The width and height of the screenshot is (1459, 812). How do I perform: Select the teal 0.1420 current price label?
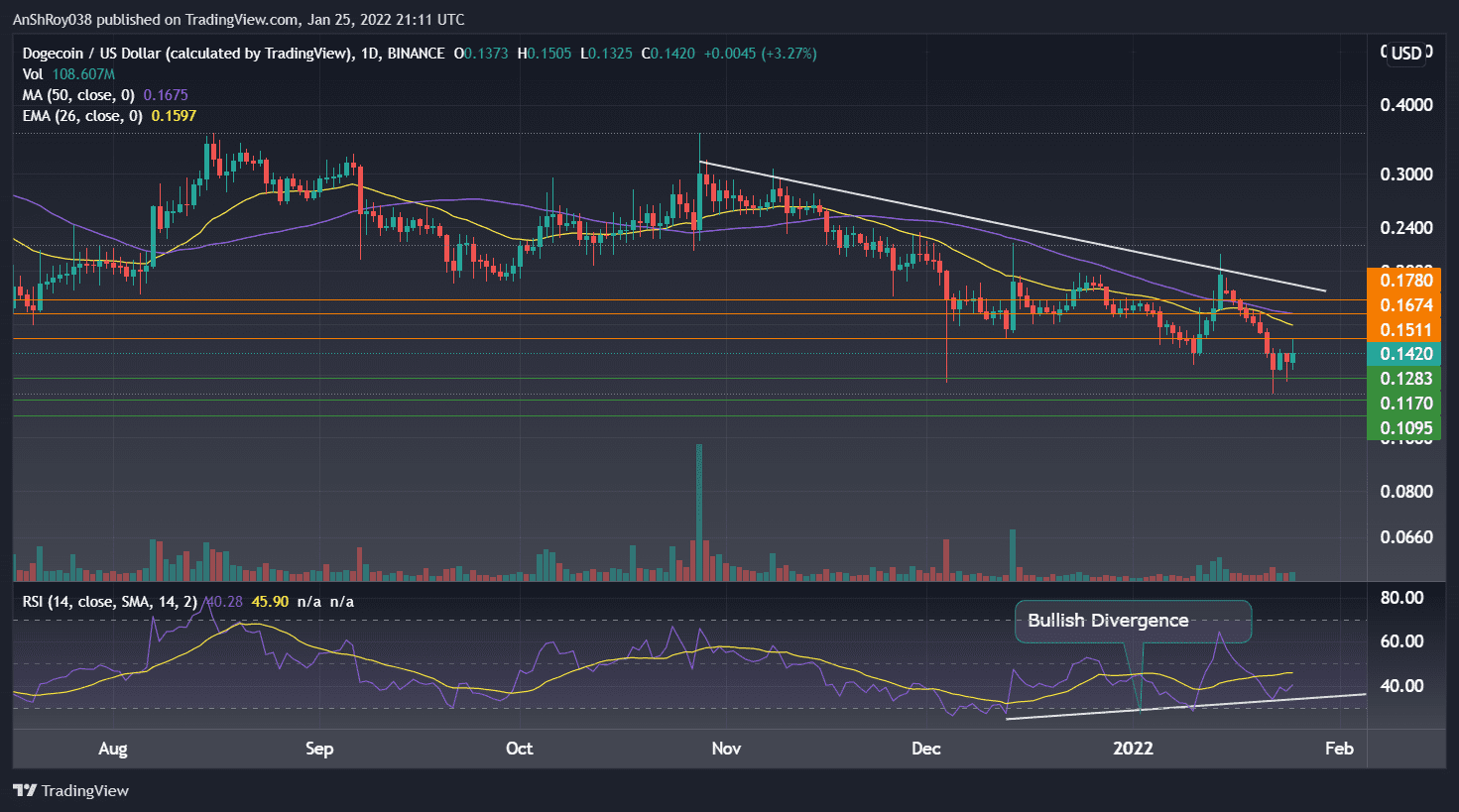(x=1404, y=353)
